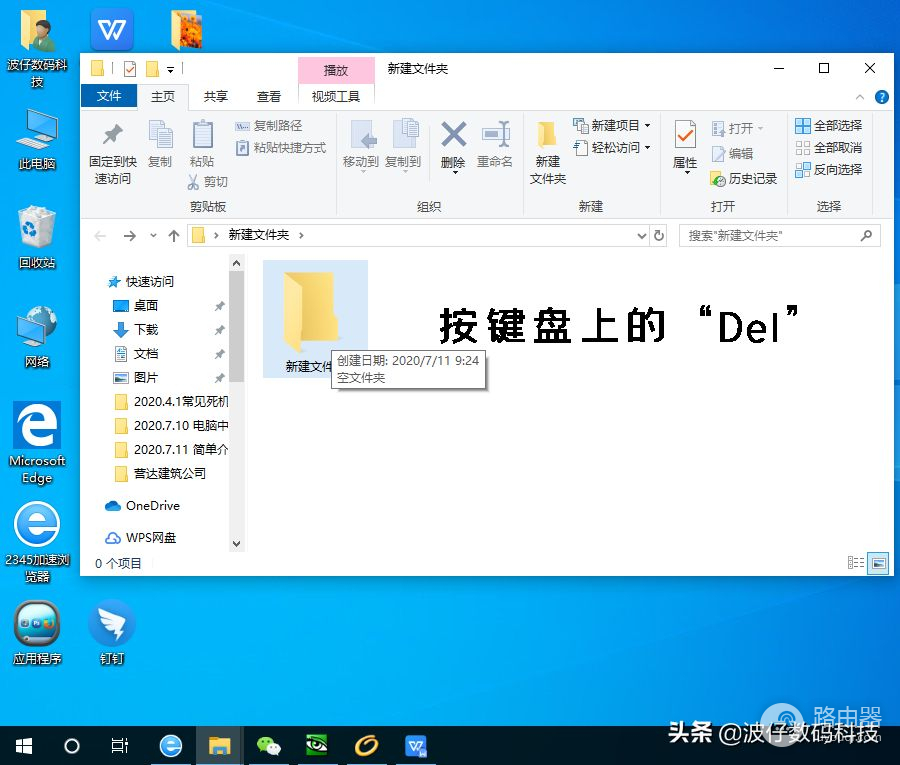This screenshot has height=765, width=900.
Task: Open WeChat from the taskbar
Action: (x=269, y=746)
